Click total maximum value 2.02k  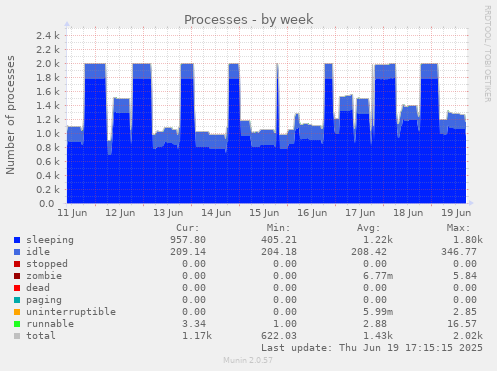(x=468, y=336)
